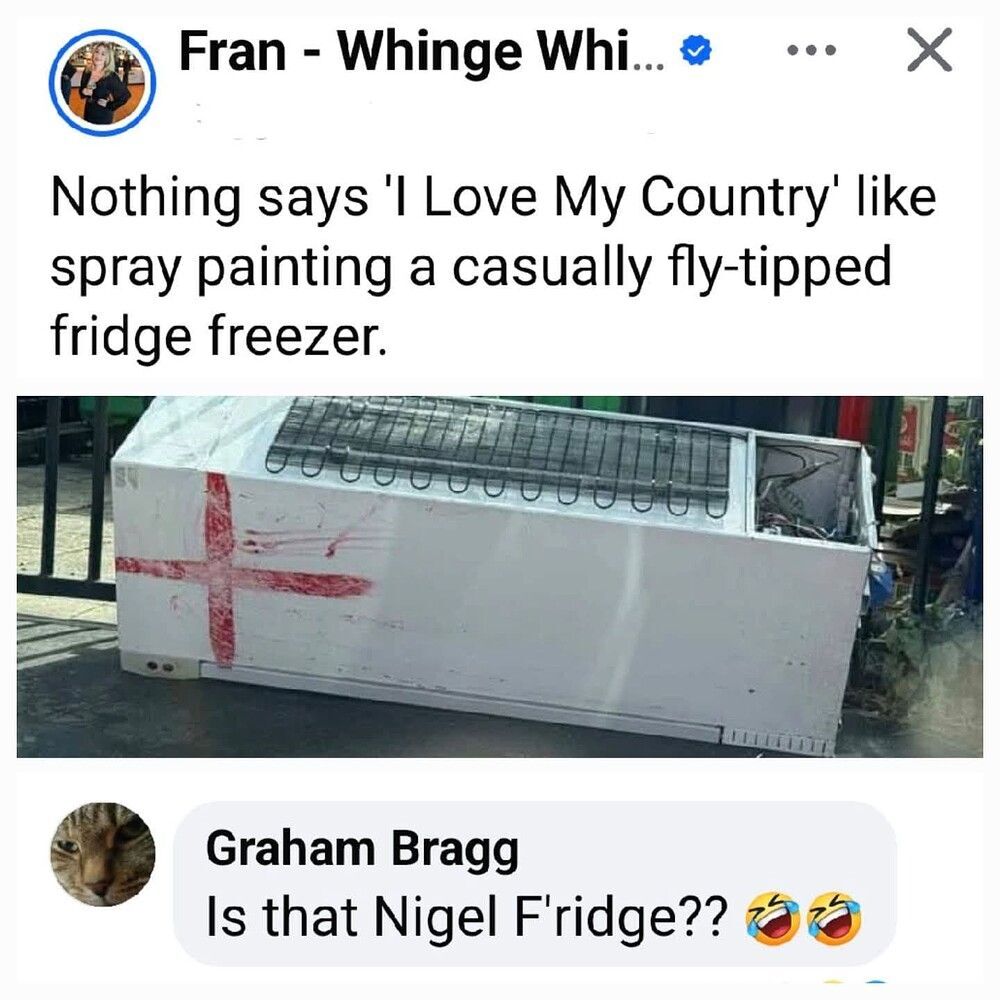The image size is (1000, 1000).
Task: Open the fly-tipped fridge photo
Action: point(499,577)
